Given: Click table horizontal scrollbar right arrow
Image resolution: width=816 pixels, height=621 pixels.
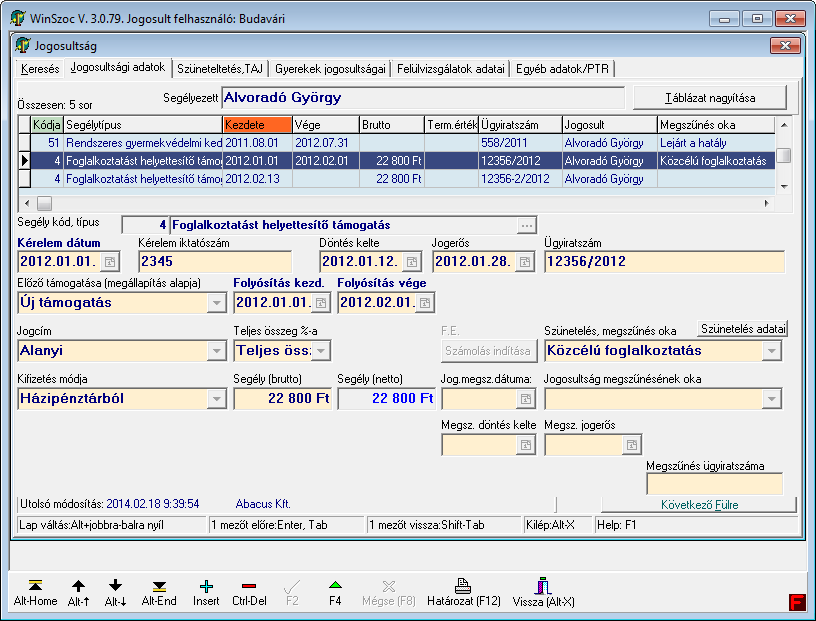Looking at the screenshot, I should [767, 204].
